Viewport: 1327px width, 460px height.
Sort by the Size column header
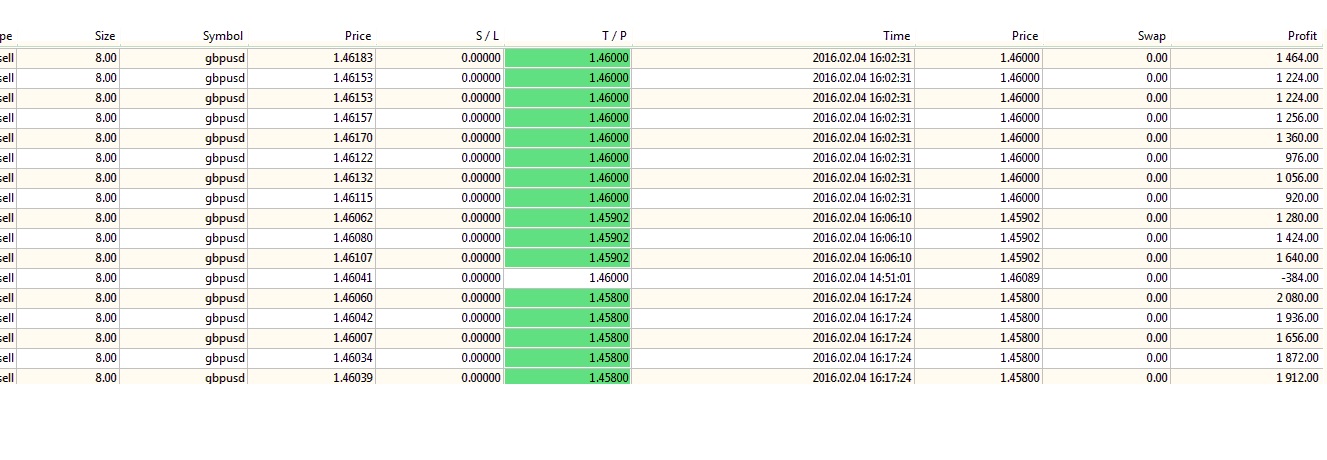(104, 36)
